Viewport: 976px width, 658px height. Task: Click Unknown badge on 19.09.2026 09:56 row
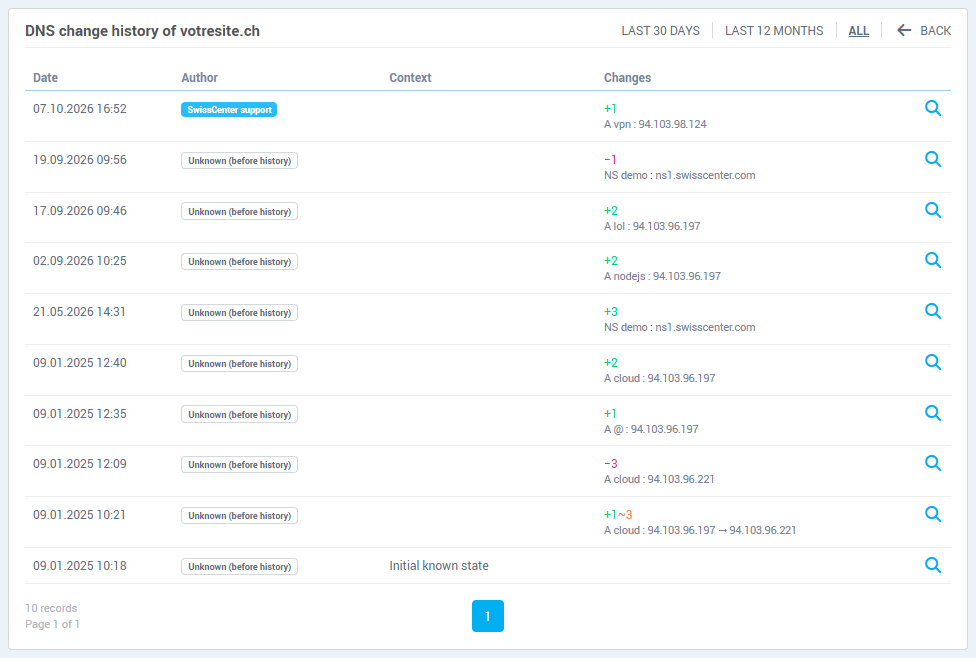(x=239, y=161)
